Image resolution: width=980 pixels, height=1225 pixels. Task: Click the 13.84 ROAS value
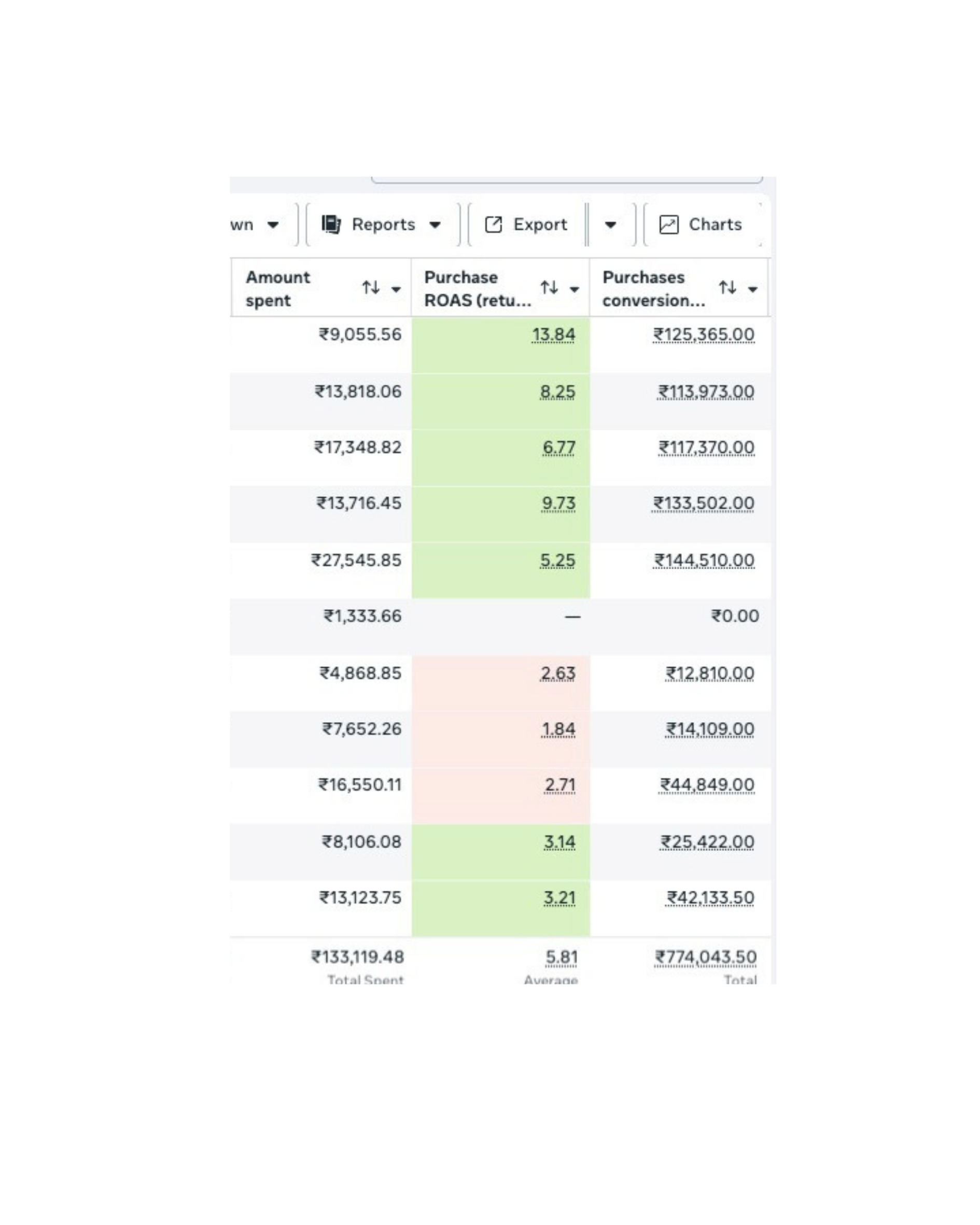[554, 335]
